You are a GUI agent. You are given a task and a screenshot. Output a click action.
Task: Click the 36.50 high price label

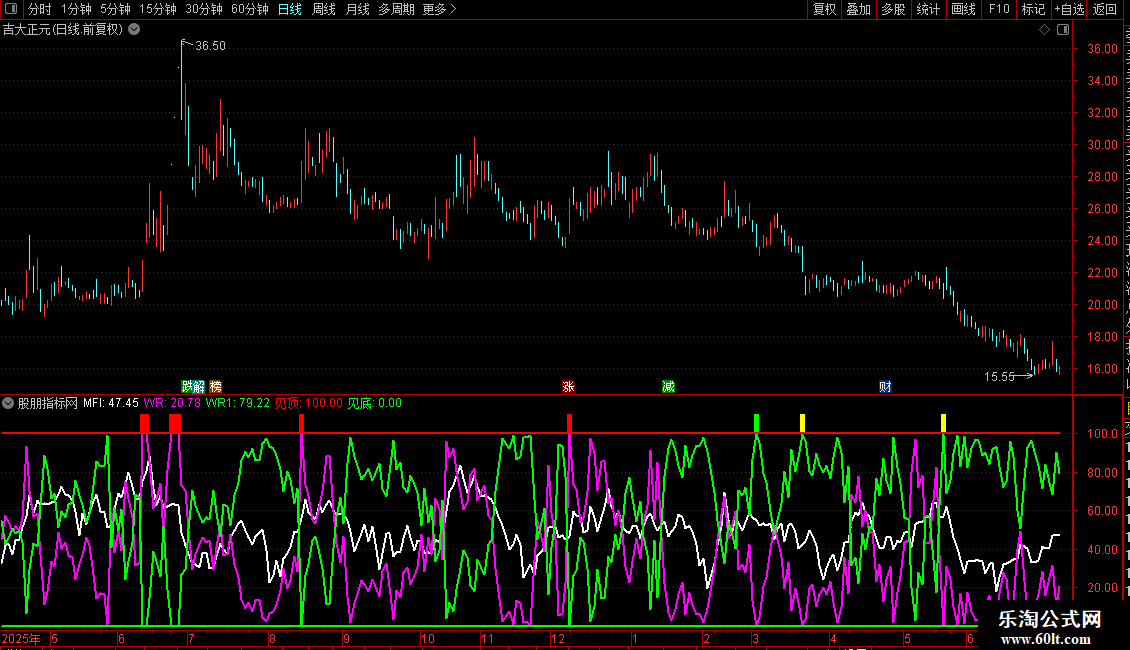point(210,45)
